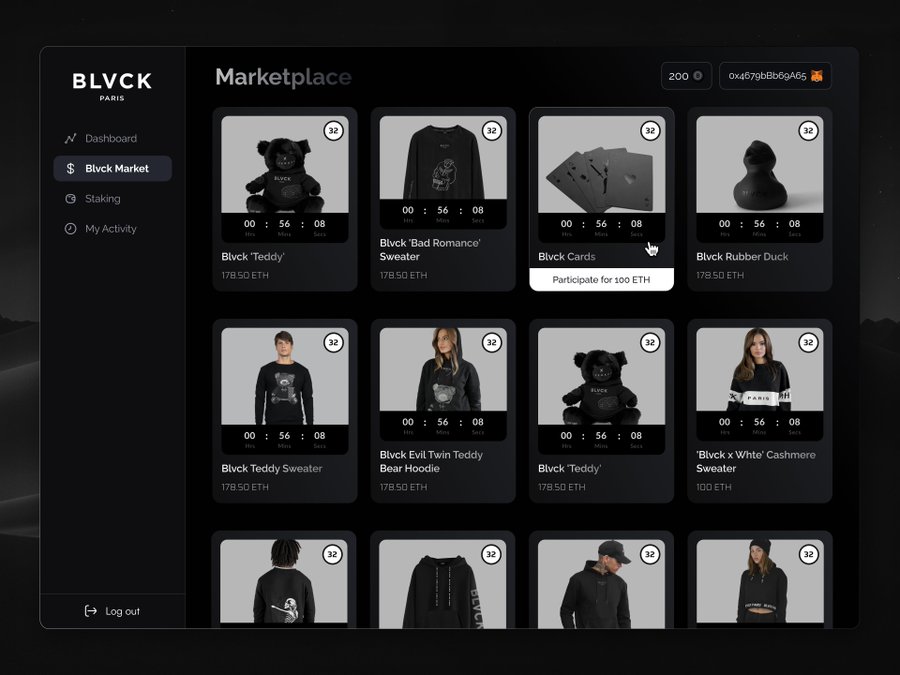Click the Marketplace page heading

(x=284, y=77)
